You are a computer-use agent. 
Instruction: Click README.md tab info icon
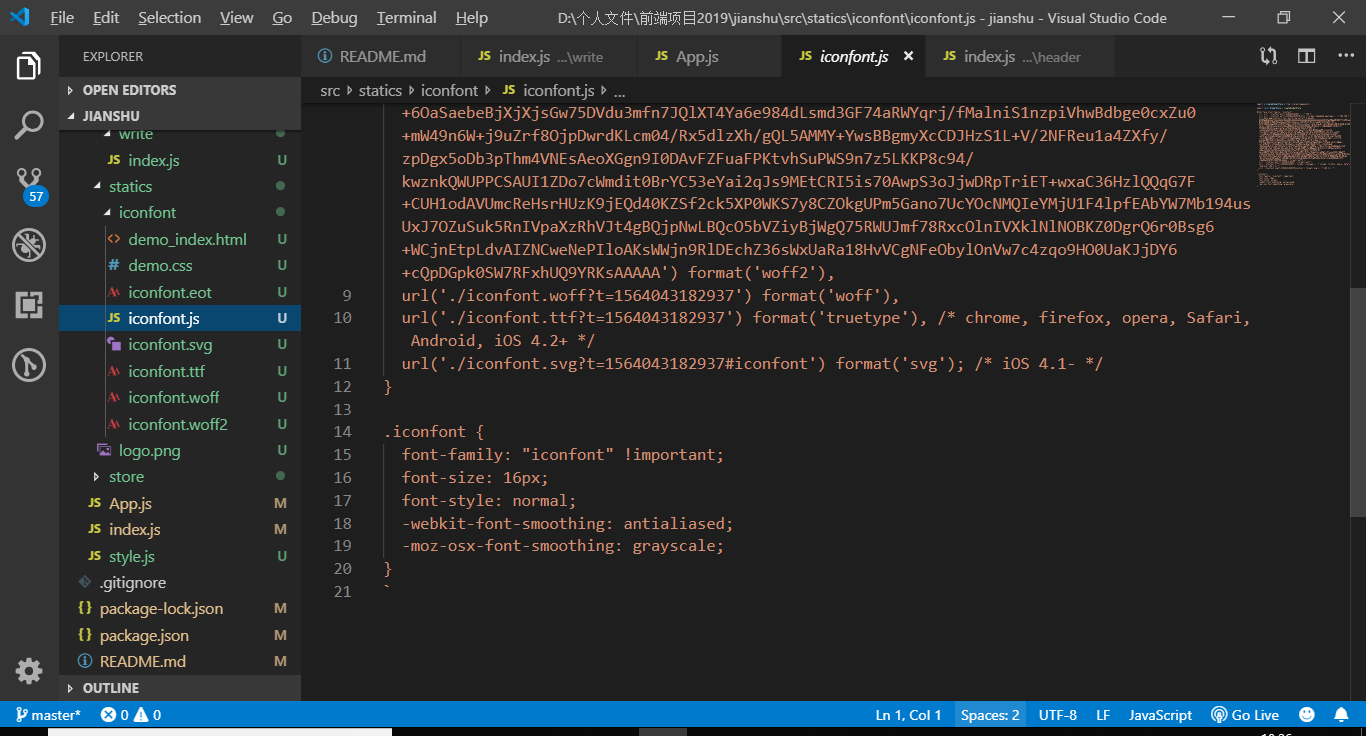coord(324,57)
